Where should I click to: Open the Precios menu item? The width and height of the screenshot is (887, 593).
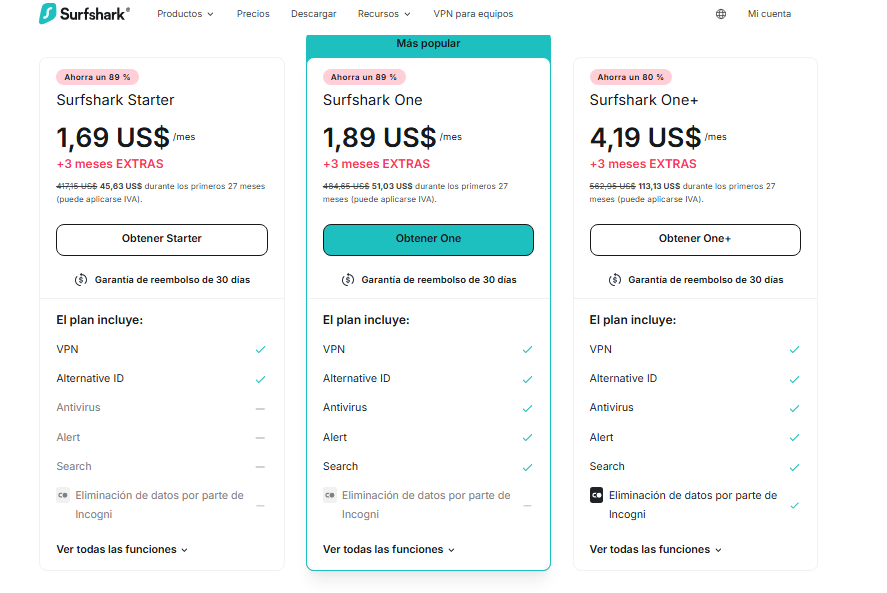(253, 14)
